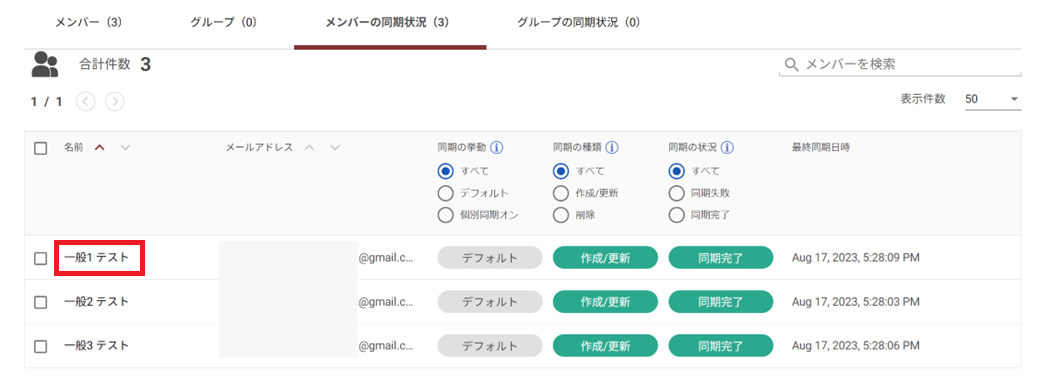Viewport: 1039px width, 384px height.
Task: Open the グループの同期状況（0） tab
Action: (578, 23)
